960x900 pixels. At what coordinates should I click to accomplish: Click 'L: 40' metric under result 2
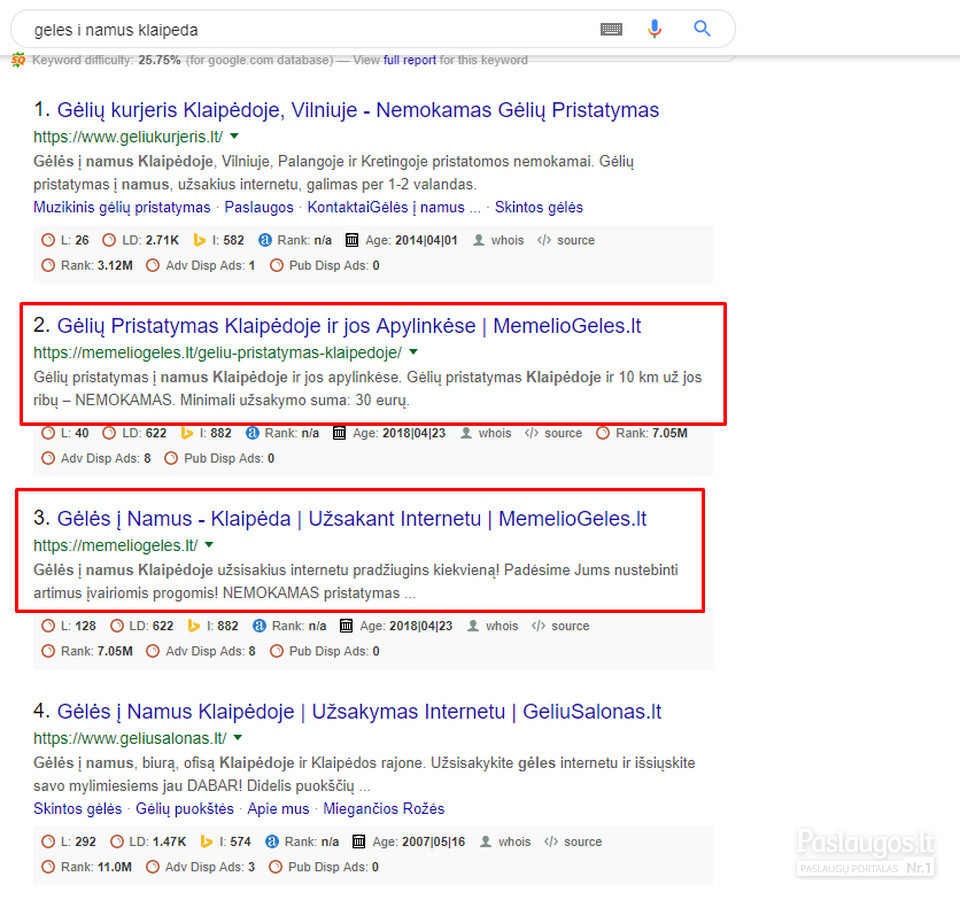65,433
